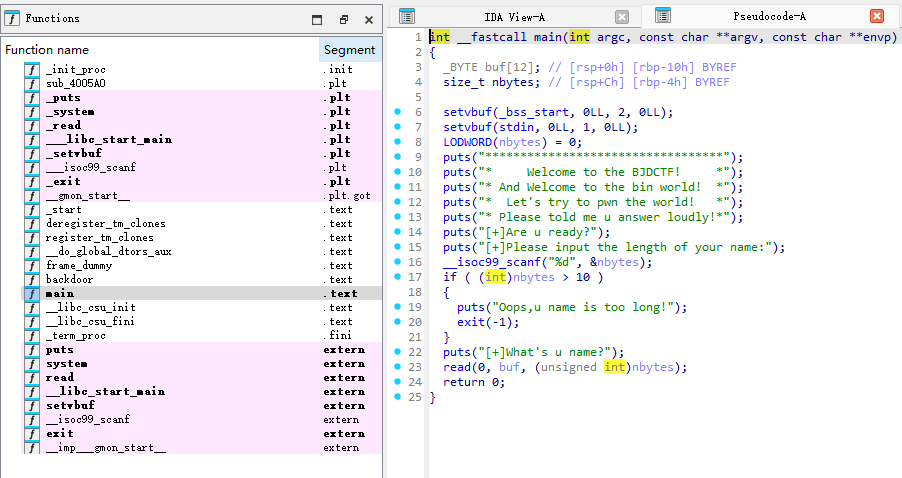The image size is (902, 478).
Task: Toggle breakpoint dot at line 17
Action: (x=398, y=277)
